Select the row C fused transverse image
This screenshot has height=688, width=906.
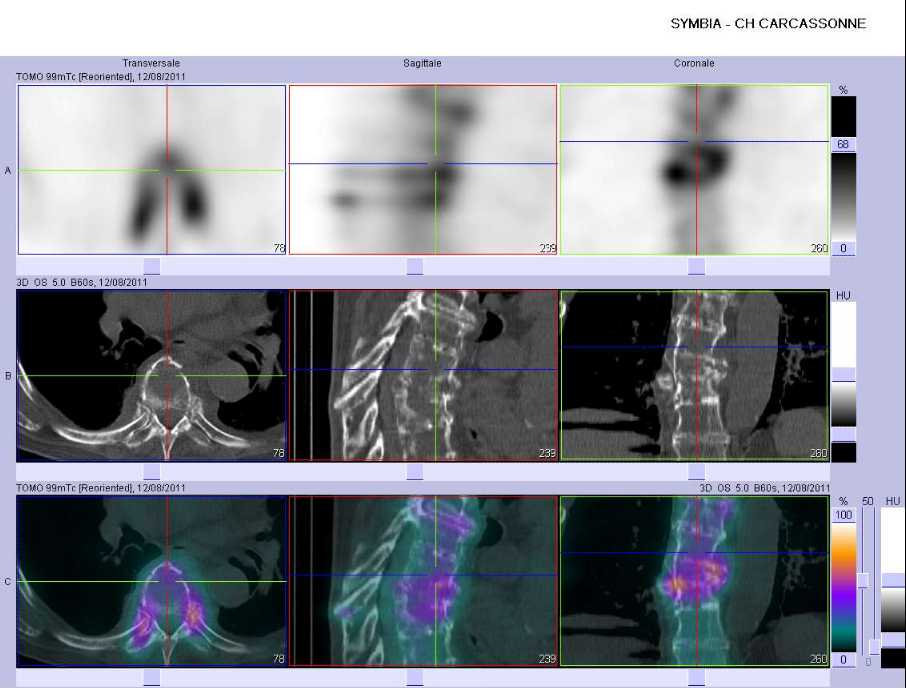pos(152,581)
